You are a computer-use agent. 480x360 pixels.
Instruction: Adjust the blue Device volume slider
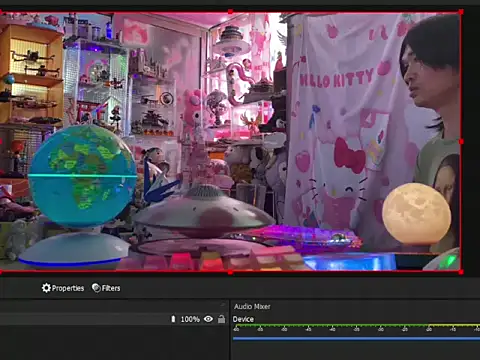pyautogui.click(x=356, y=339)
